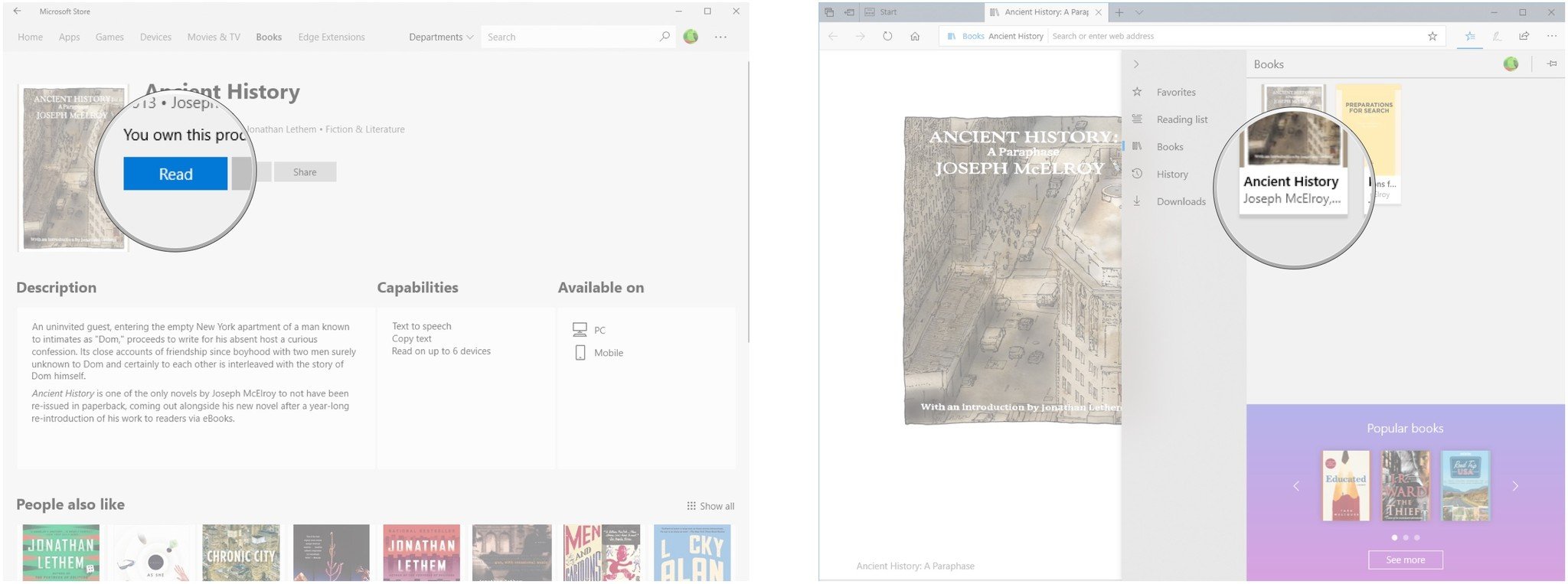Select the first Popular books page dot
Viewport: 1568px width, 584px height.
pos(1394,537)
